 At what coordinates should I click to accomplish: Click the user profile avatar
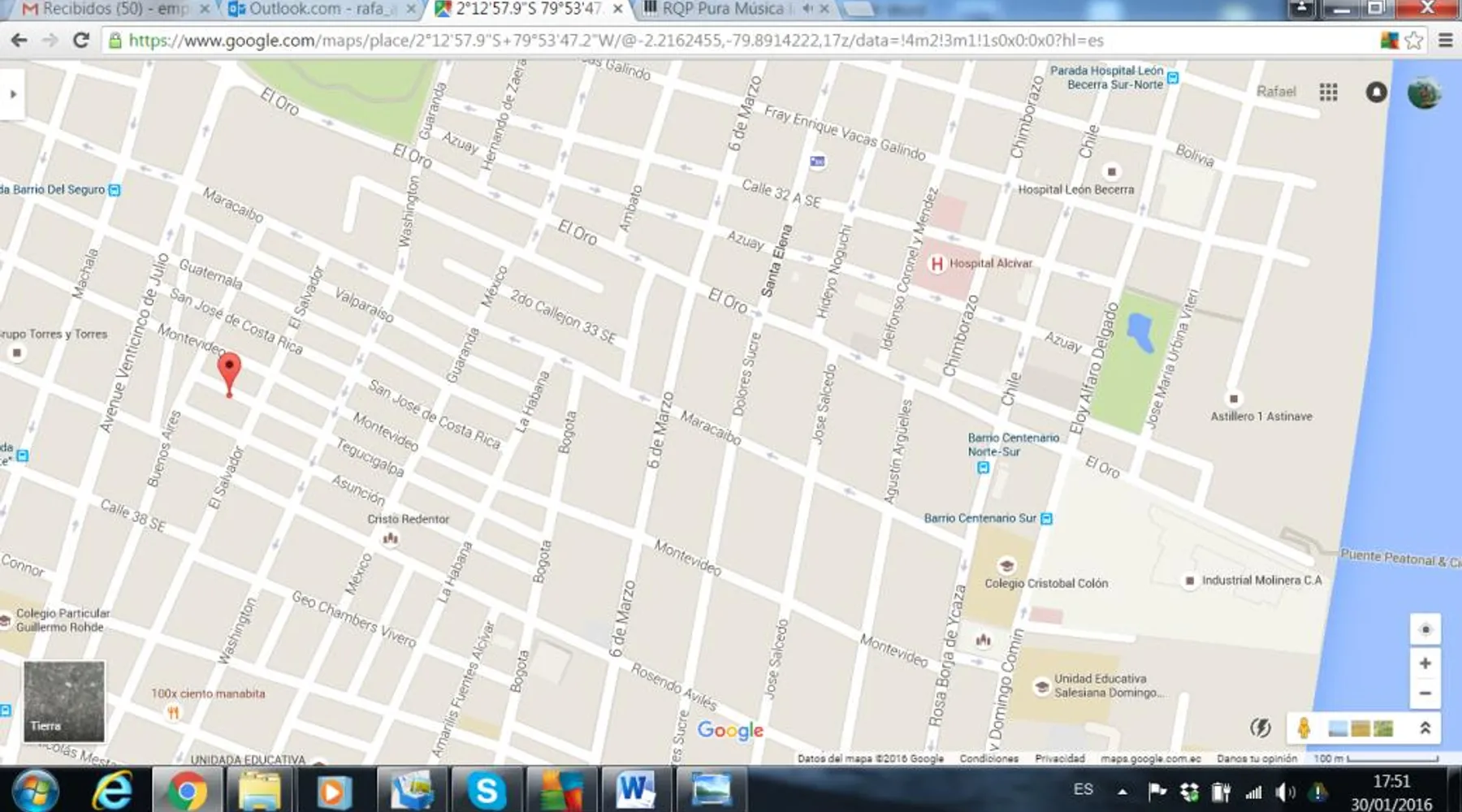click(1424, 93)
